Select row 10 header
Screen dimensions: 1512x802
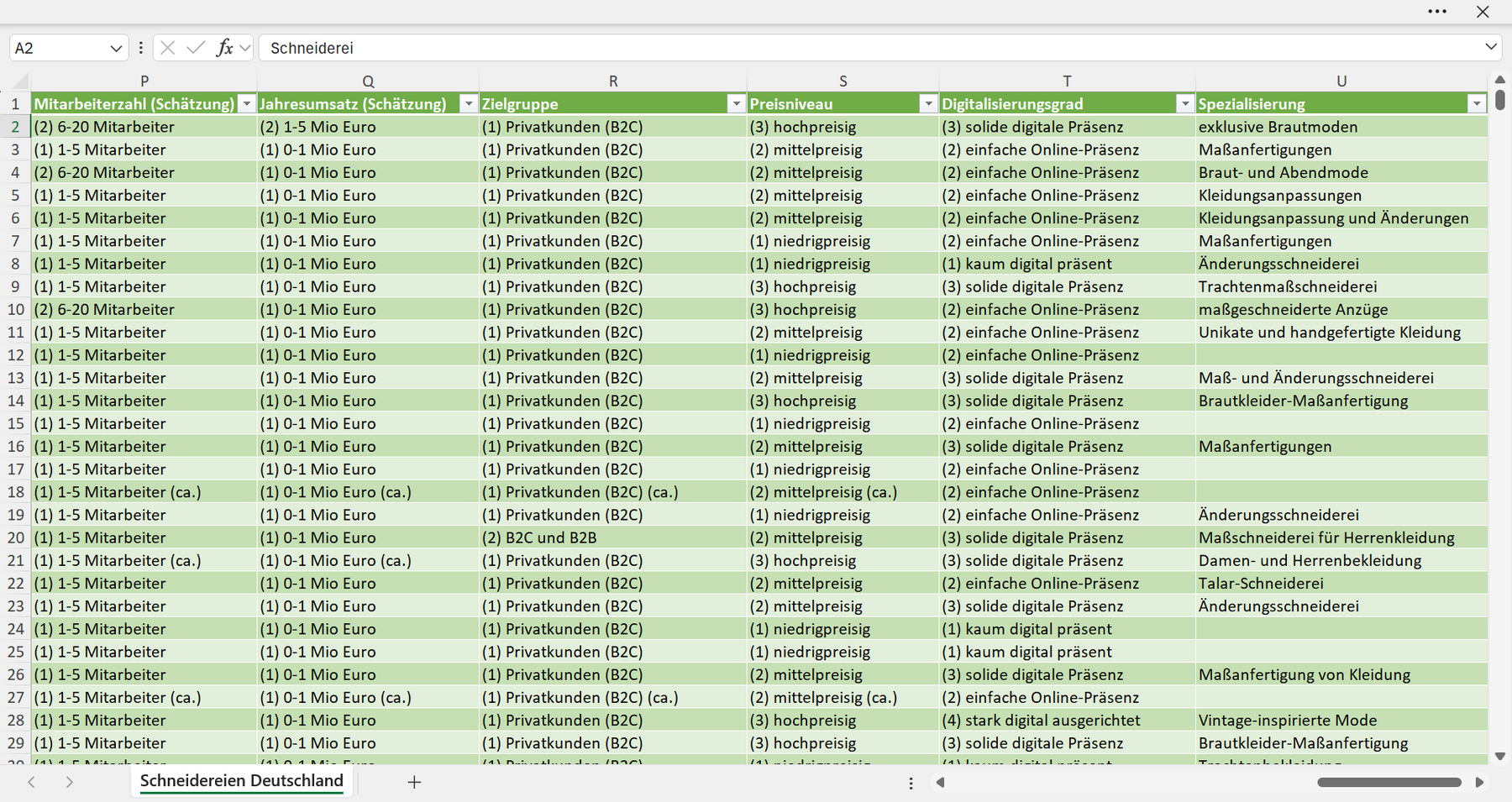click(16, 310)
